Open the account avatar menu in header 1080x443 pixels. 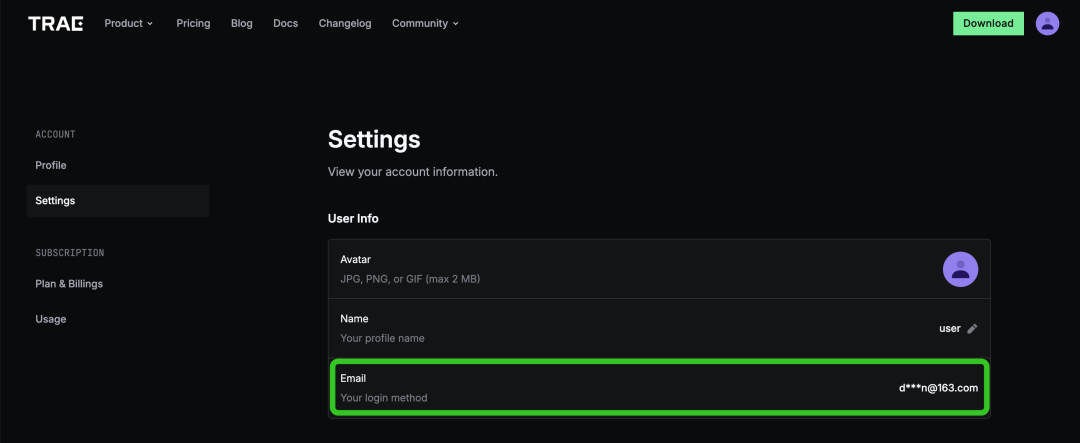point(1047,23)
